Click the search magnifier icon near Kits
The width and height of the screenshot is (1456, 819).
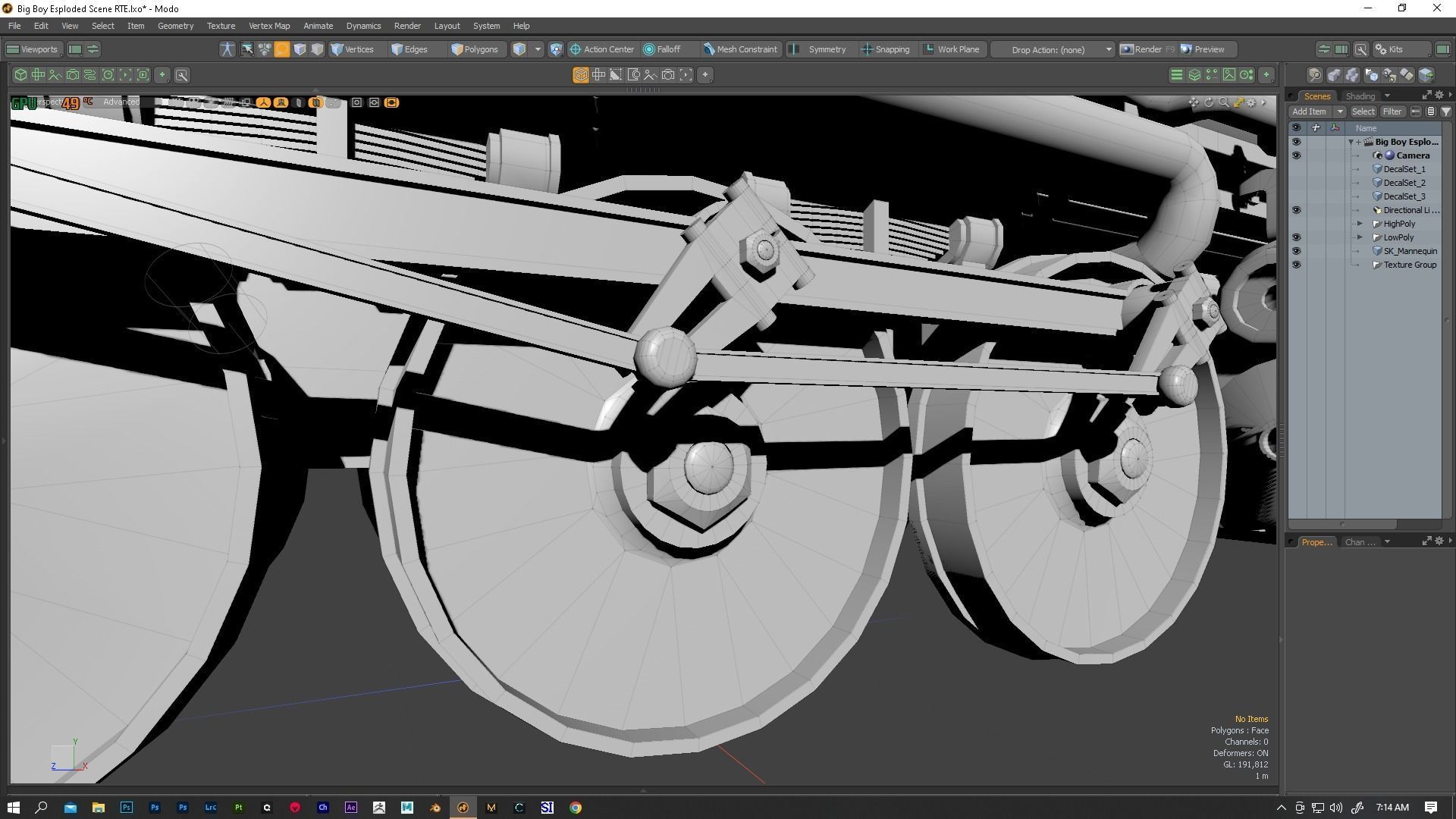click(1361, 49)
